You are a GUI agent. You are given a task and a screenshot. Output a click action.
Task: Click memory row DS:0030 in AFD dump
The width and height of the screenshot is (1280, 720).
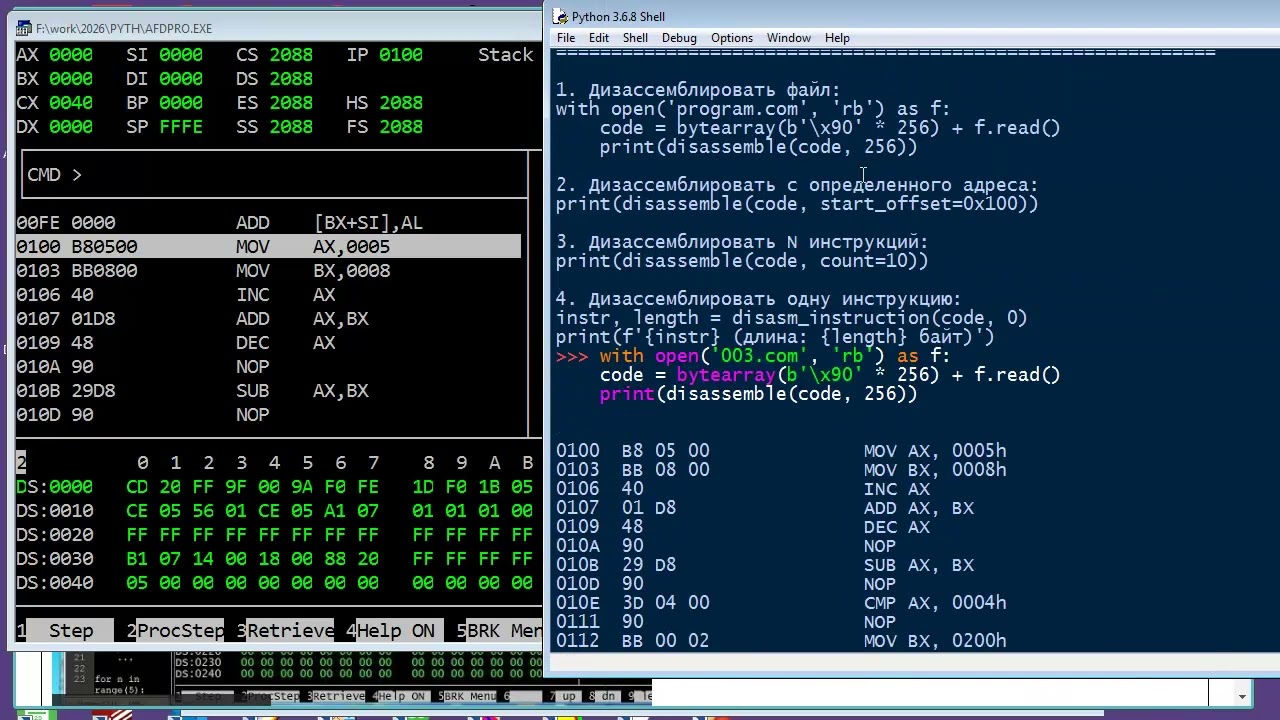pyautogui.click(x=275, y=559)
